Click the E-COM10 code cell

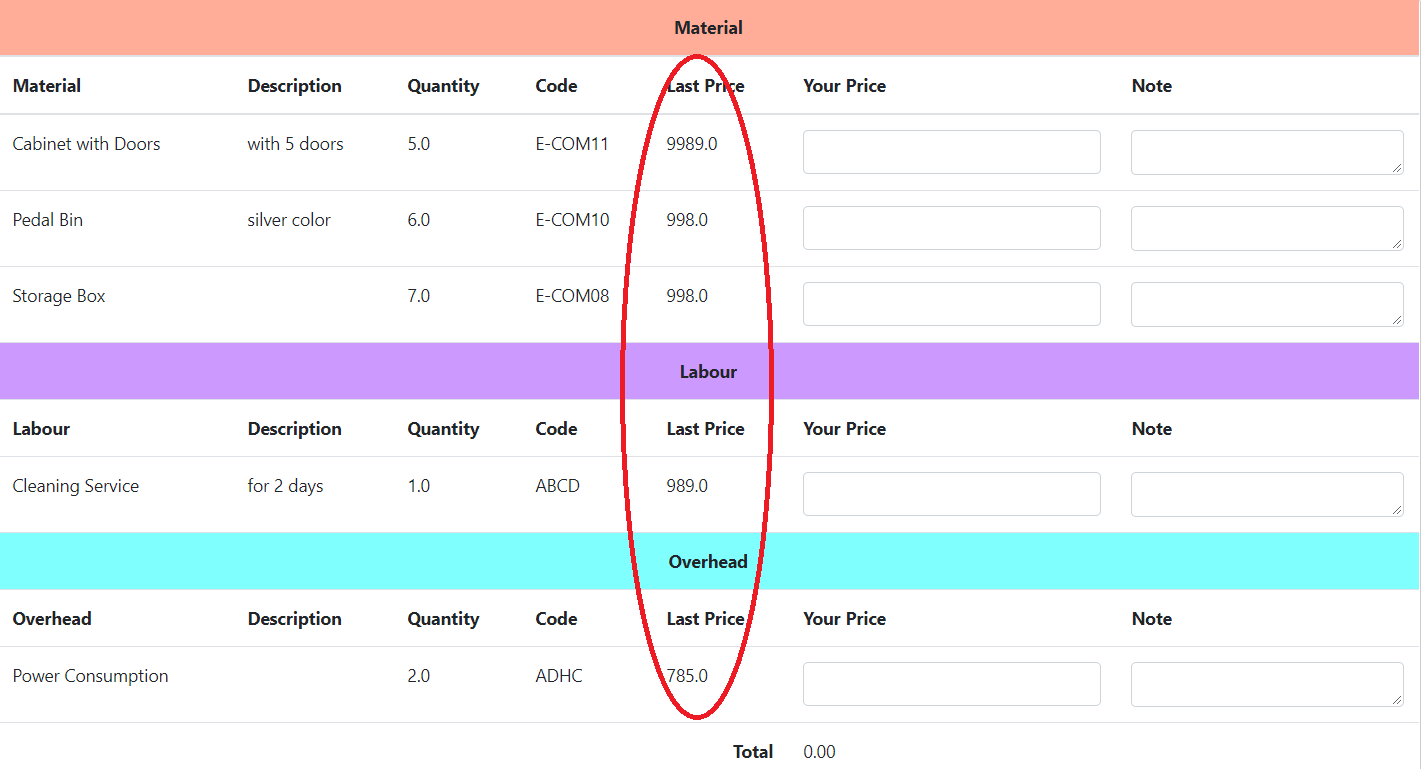(x=572, y=220)
